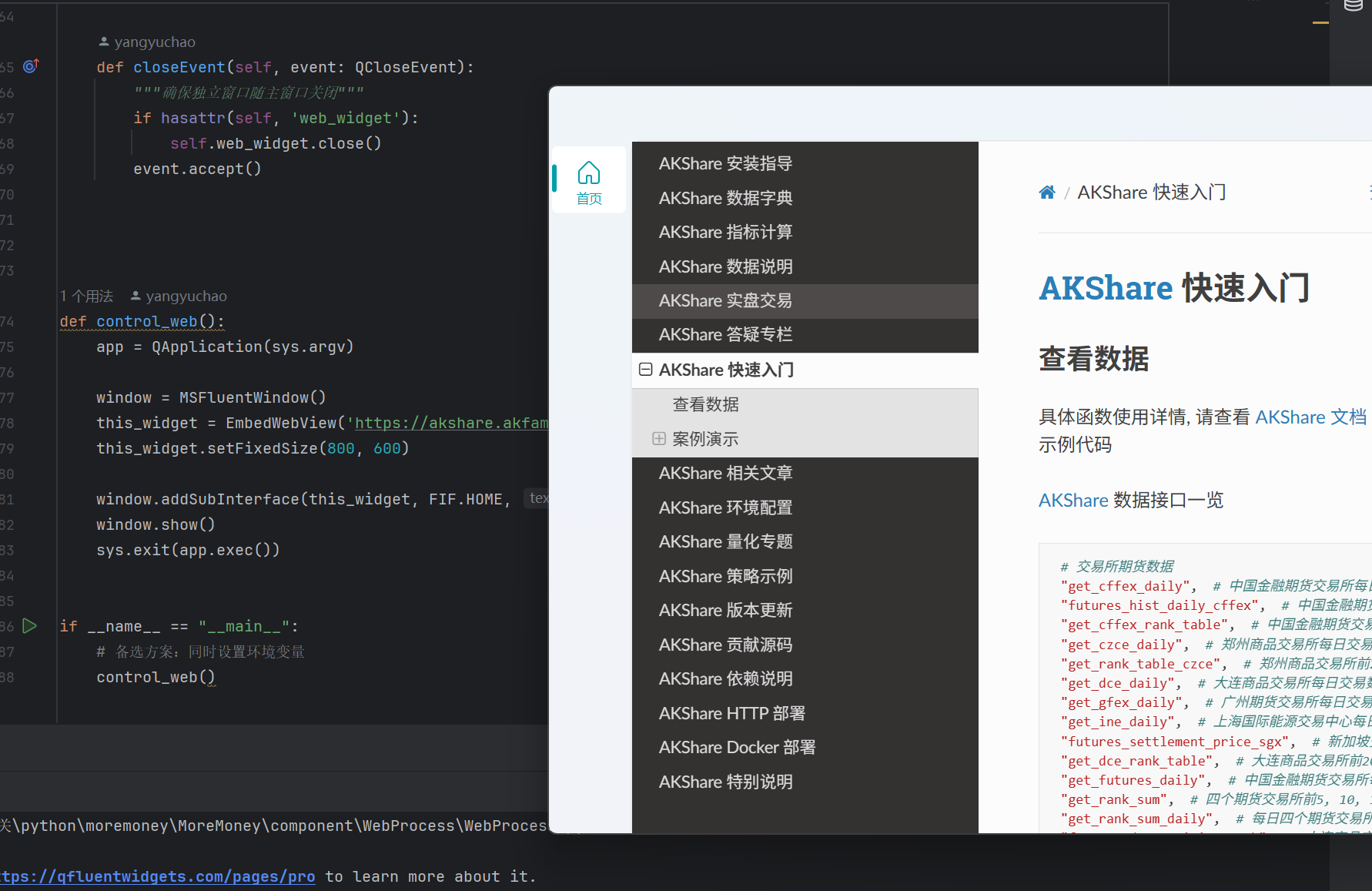Click the "get_czce_daily" code entry
Viewport: 1372px width, 891px height.
click(x=1122, y=645)
